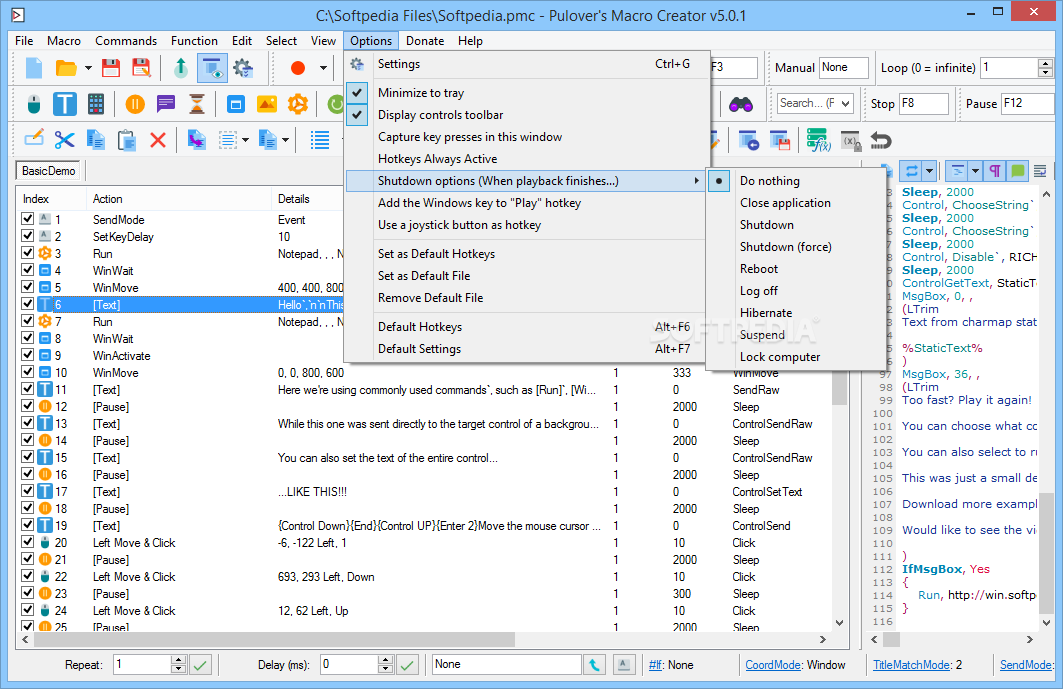Insert window command blue icon
1063x689 pixels.
pos(235,104)
